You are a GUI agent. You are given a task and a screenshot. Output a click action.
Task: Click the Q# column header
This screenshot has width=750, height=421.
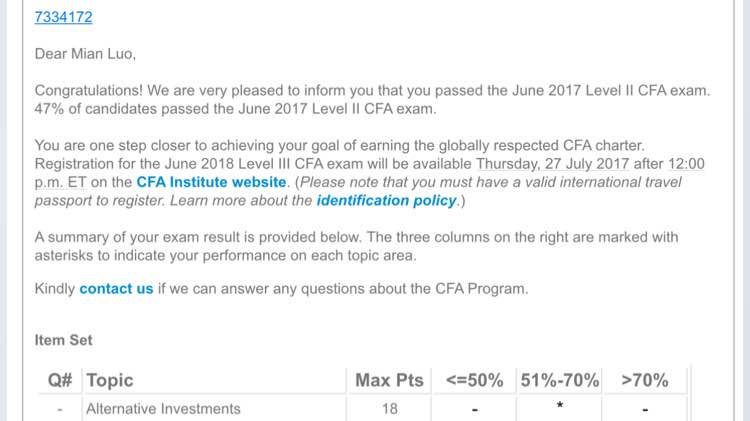coord(60,380)
